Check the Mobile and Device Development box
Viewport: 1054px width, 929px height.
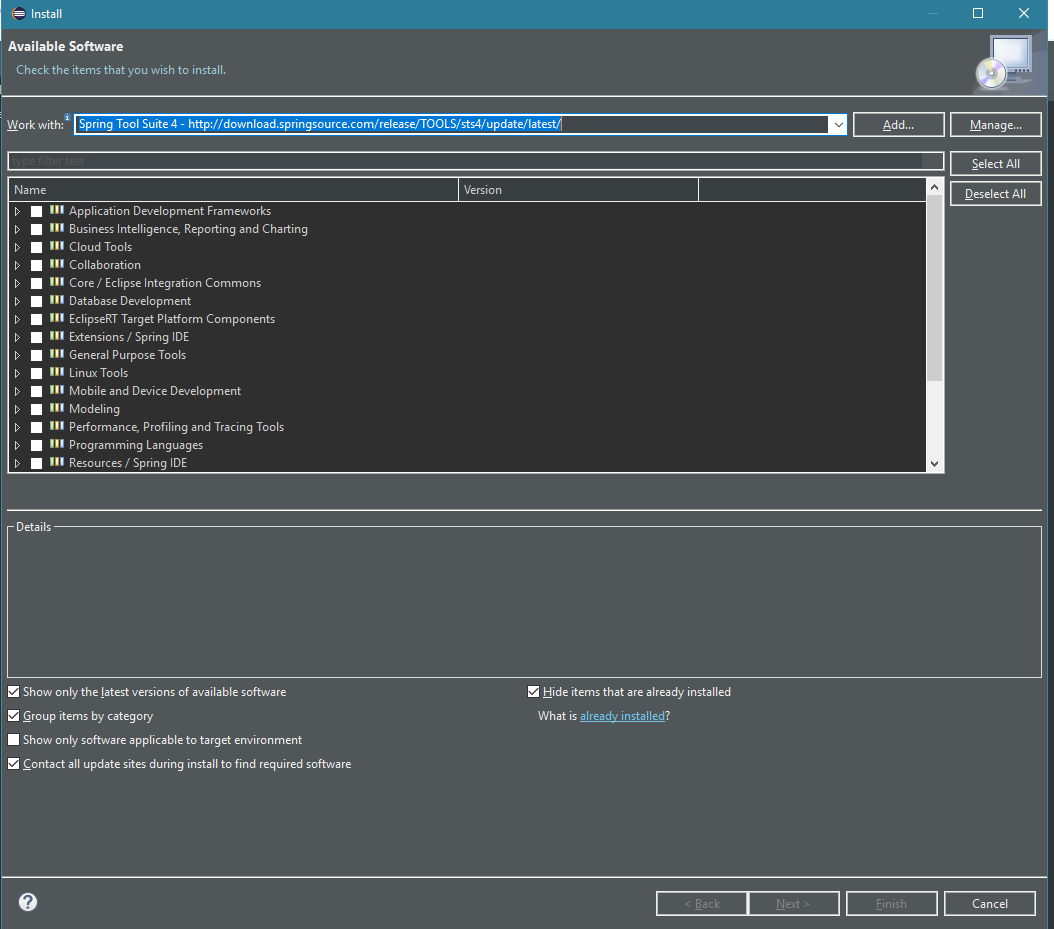(36, 391)
